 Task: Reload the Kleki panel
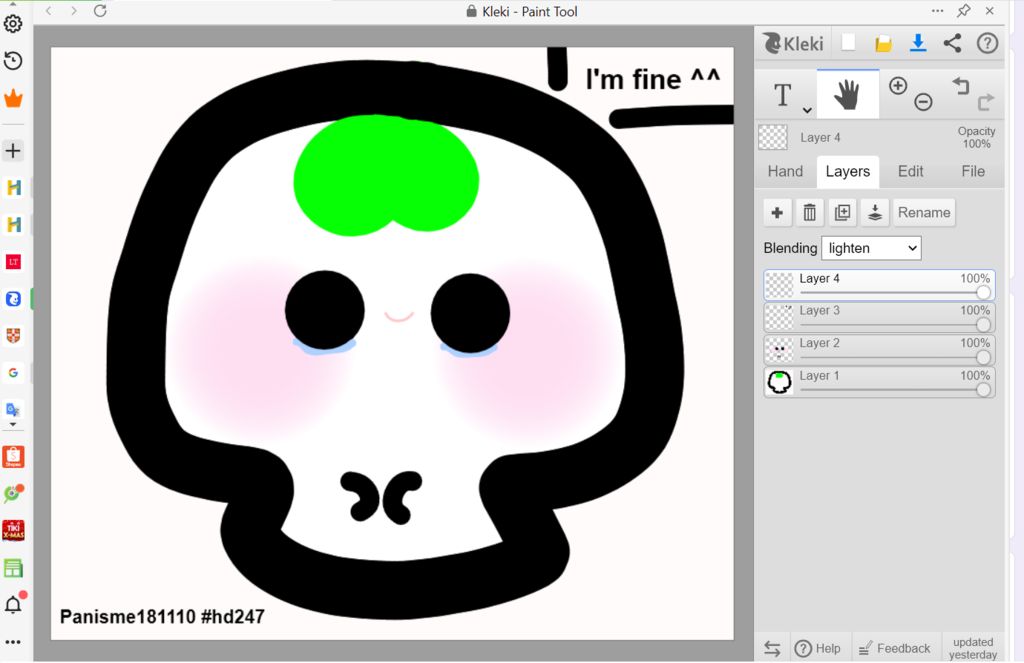point(100,10)
